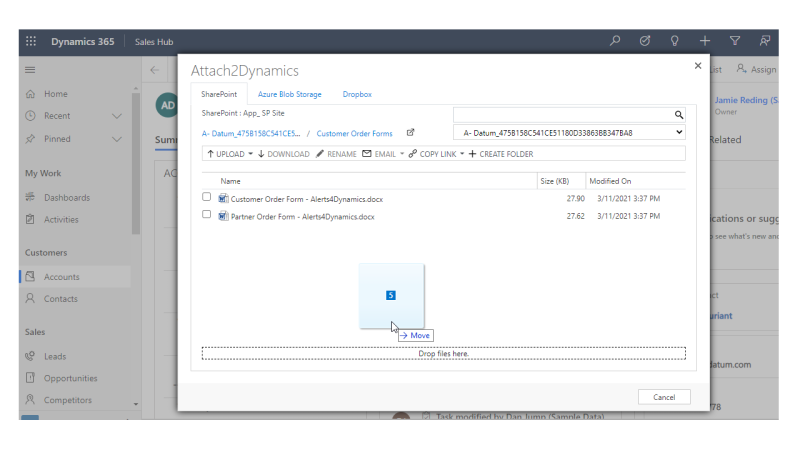Switch to the Dropbox tab

coord(357,94)
